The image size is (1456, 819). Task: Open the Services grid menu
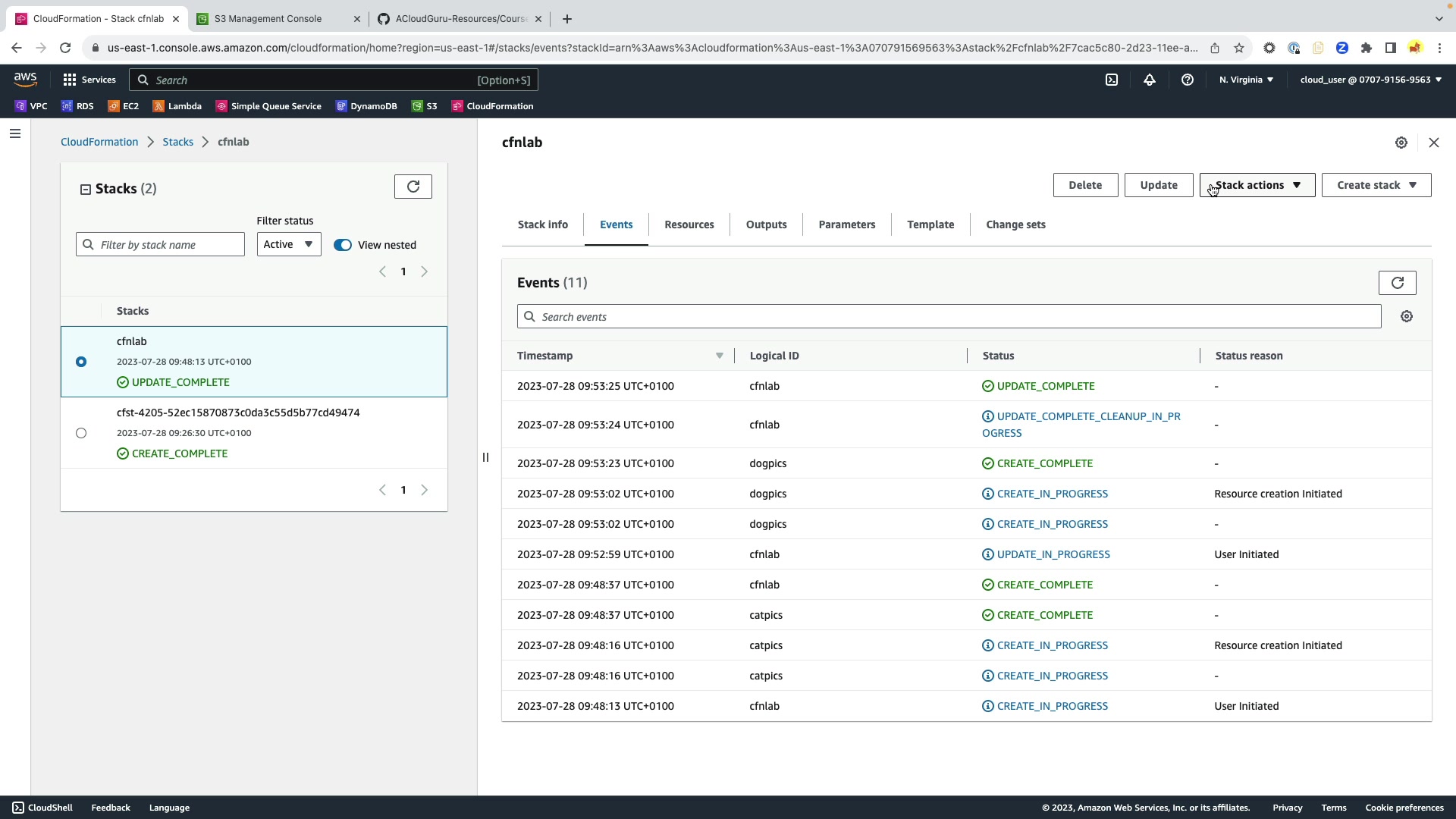89,80
